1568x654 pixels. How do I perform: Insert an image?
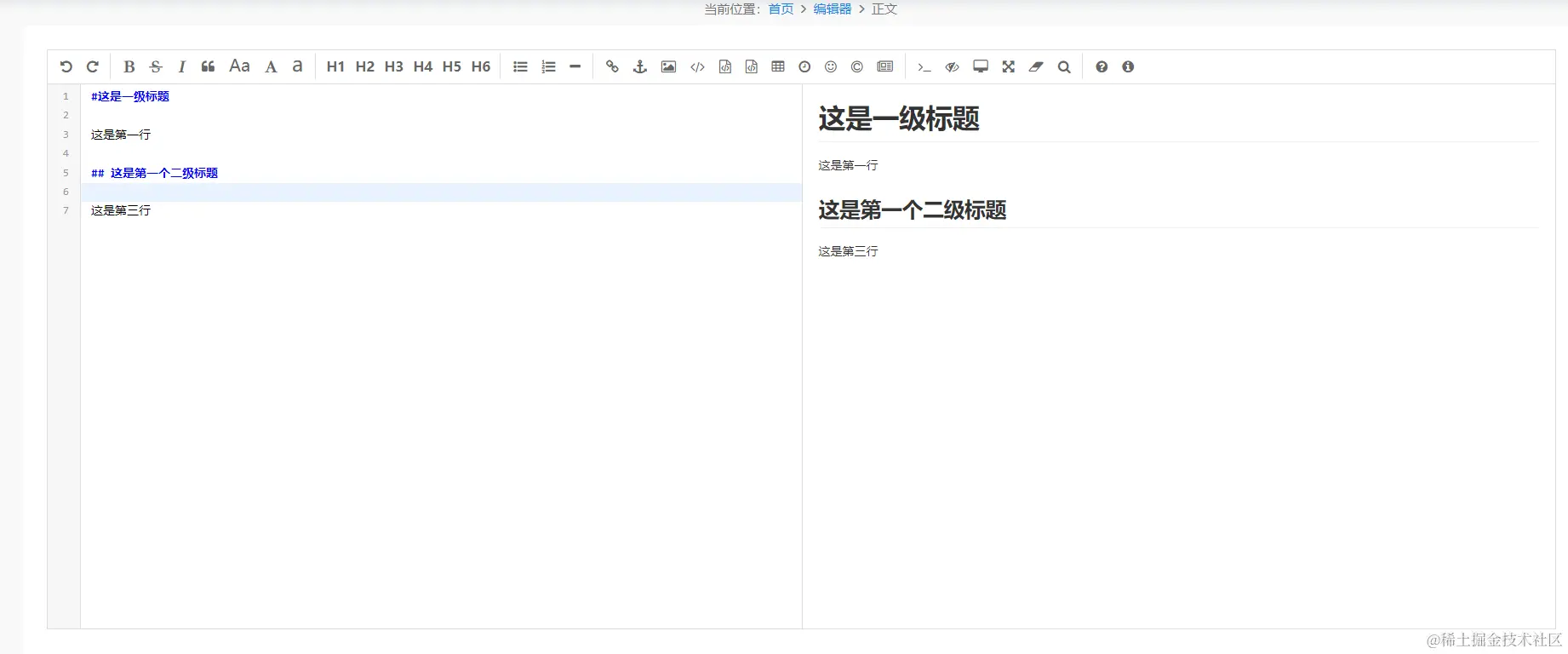pyautogui.click(x=669, y=66)
